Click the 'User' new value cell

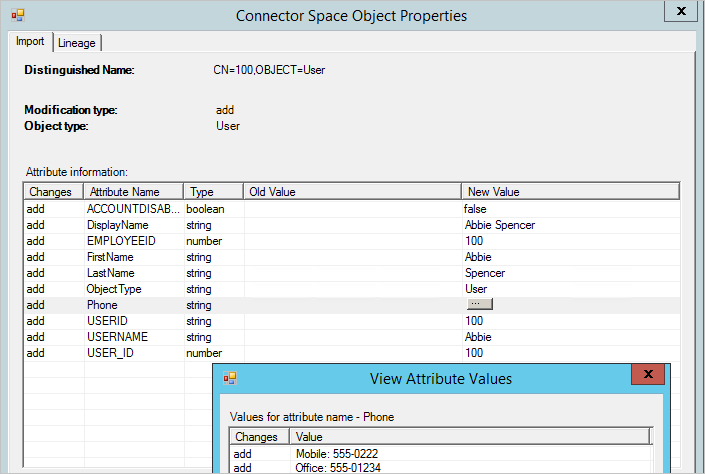[476, 289]
